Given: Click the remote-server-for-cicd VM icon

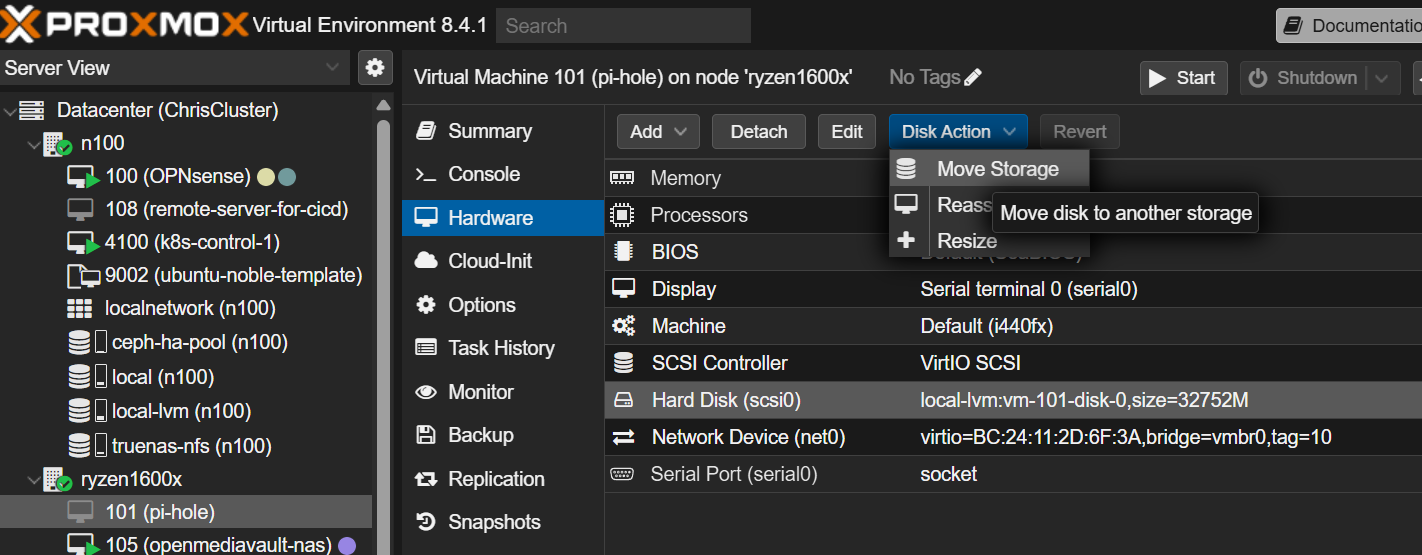Looking at the screenshot, I should 80,210.
